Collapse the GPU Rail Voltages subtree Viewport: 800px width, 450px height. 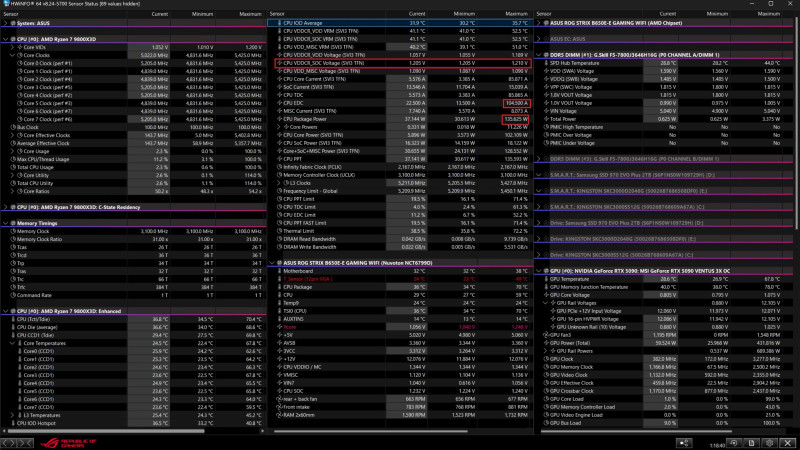545,303
